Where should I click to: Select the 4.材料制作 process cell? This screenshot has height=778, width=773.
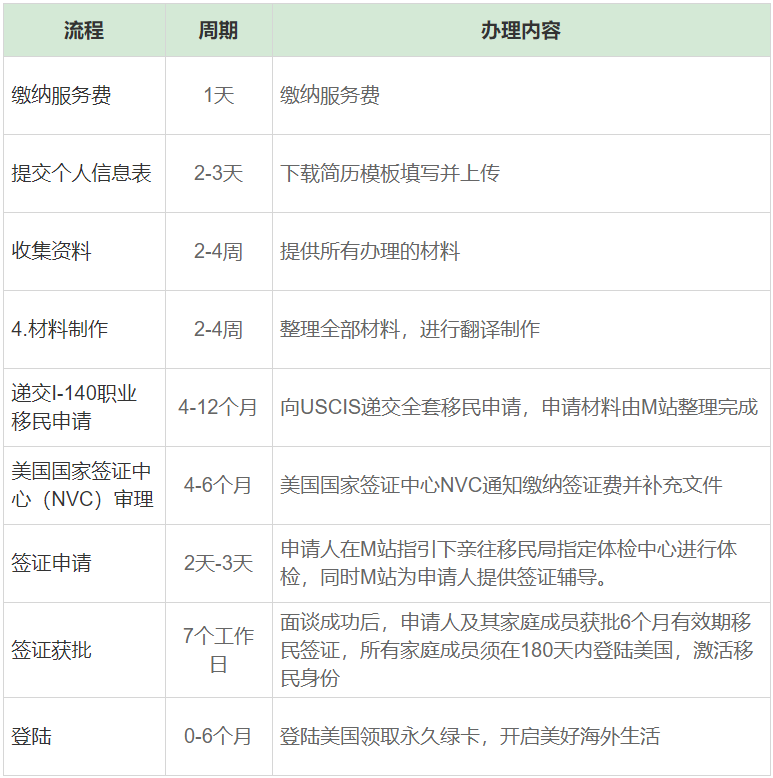(60, 329)
